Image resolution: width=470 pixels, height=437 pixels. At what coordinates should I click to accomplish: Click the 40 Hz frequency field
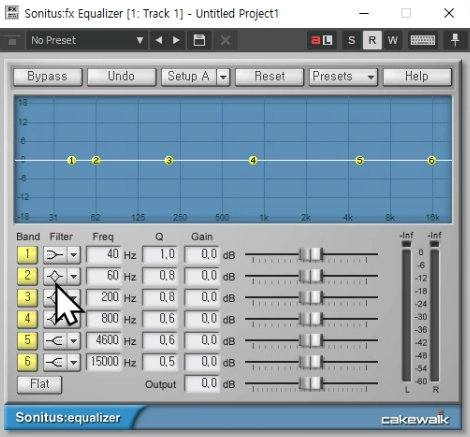104,255
